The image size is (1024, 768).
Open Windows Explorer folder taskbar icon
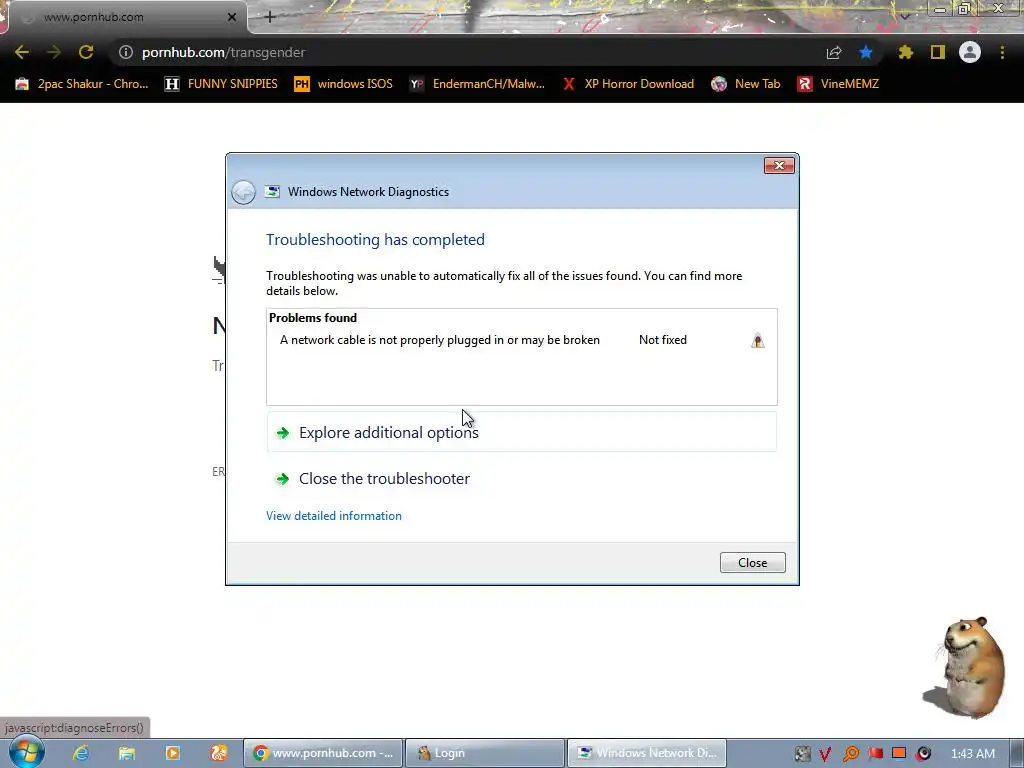(127, 753)
